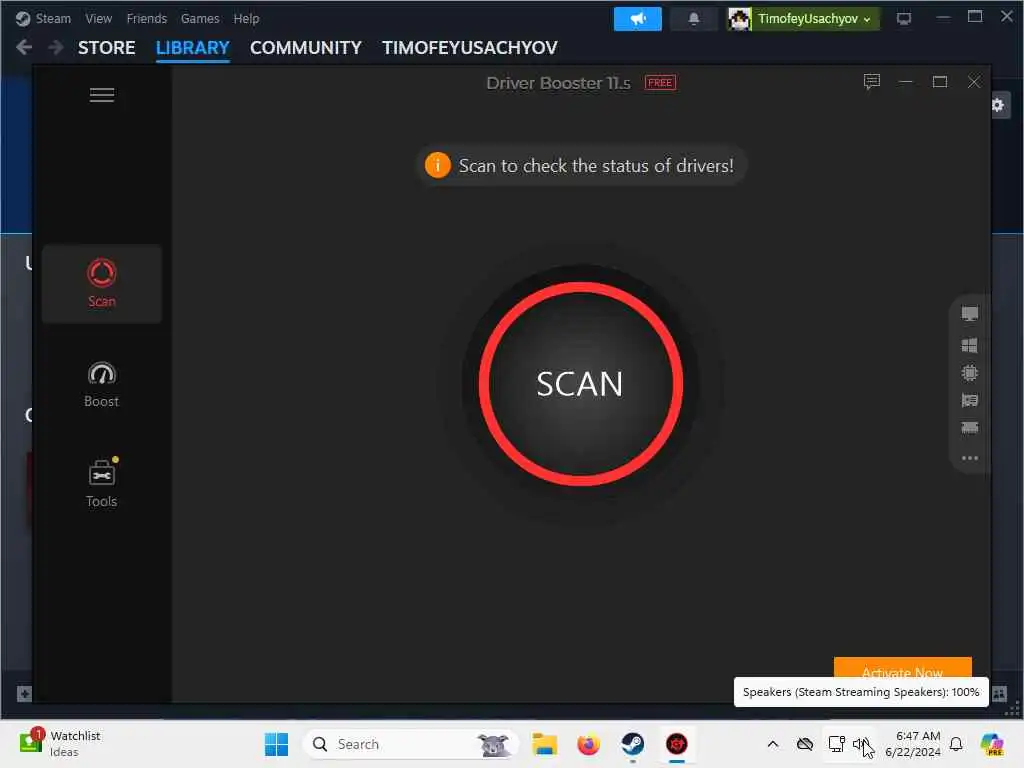
Task: Click the Steam Big Picture mode monitor icon
Action: pyautogui.click(x=903, y=19)
